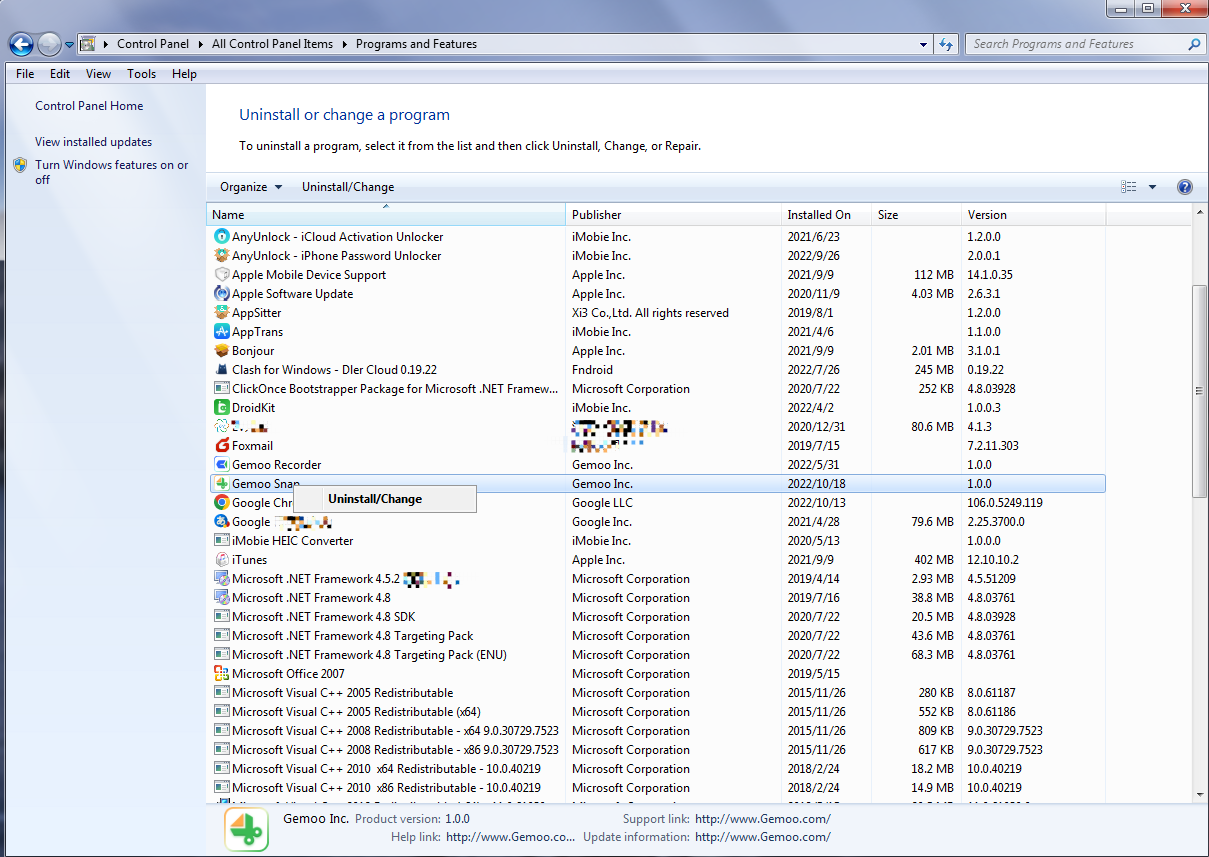Open the Edit menu
The image size is (1209, 857).
(x=60, y=74)
